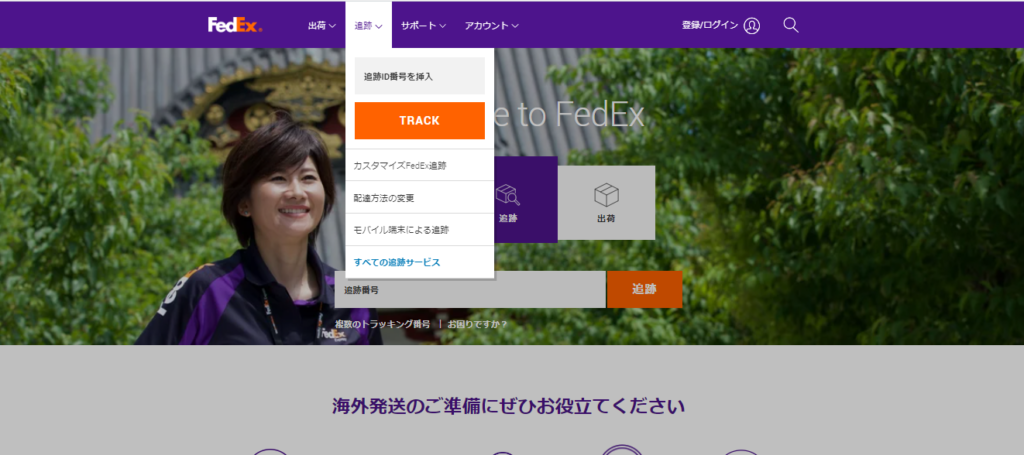Screen dimensions: 1024x455
Task: Focus the 追跡ID番号を挿入 input field
Action: pyautogui.click(x=419, y=76)
